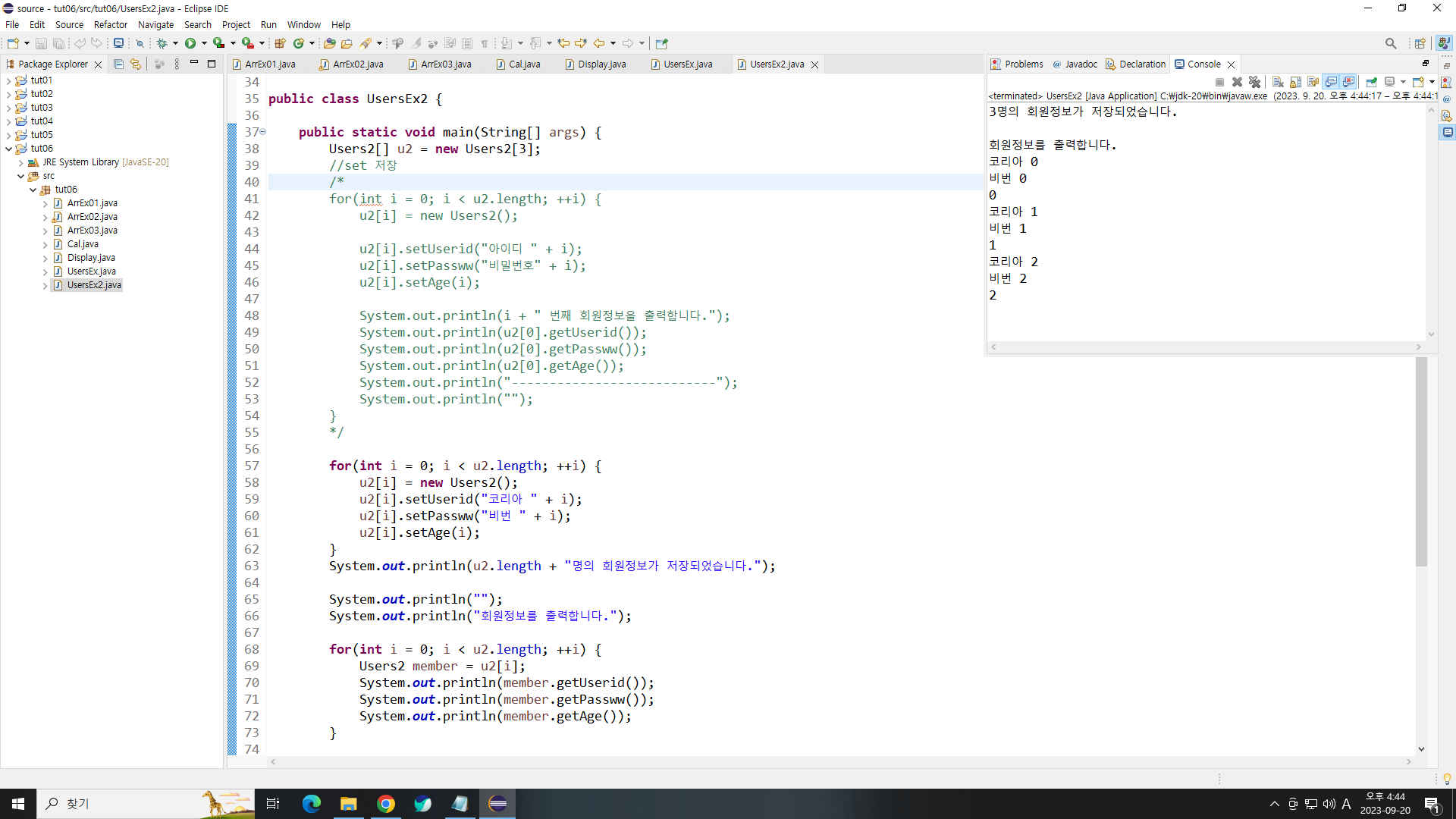Click the Debug bug icon
The width and height of the screenshot is (1456, 819).
[162, 43]
